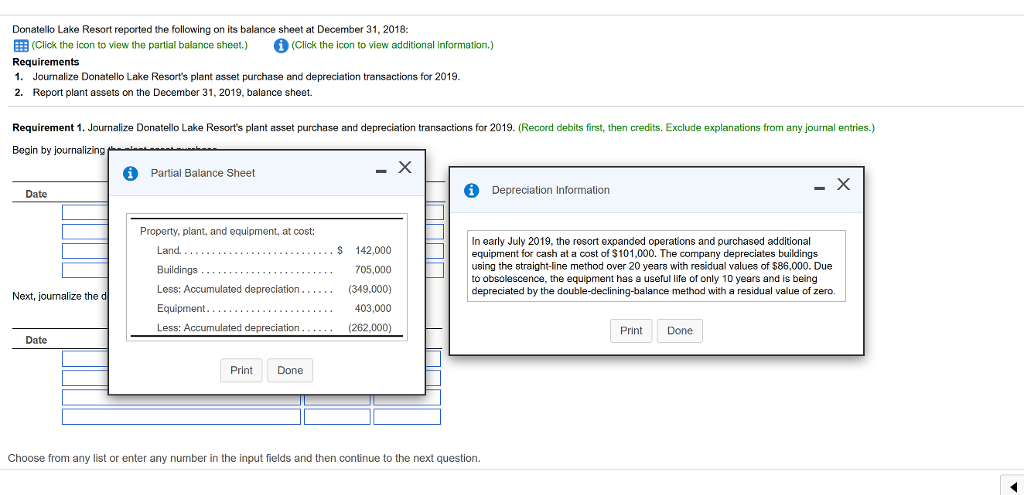The image size is (1024, 495).
Task: Click Done in Partial Balance Sheet dialog
Action: point(290,370)
